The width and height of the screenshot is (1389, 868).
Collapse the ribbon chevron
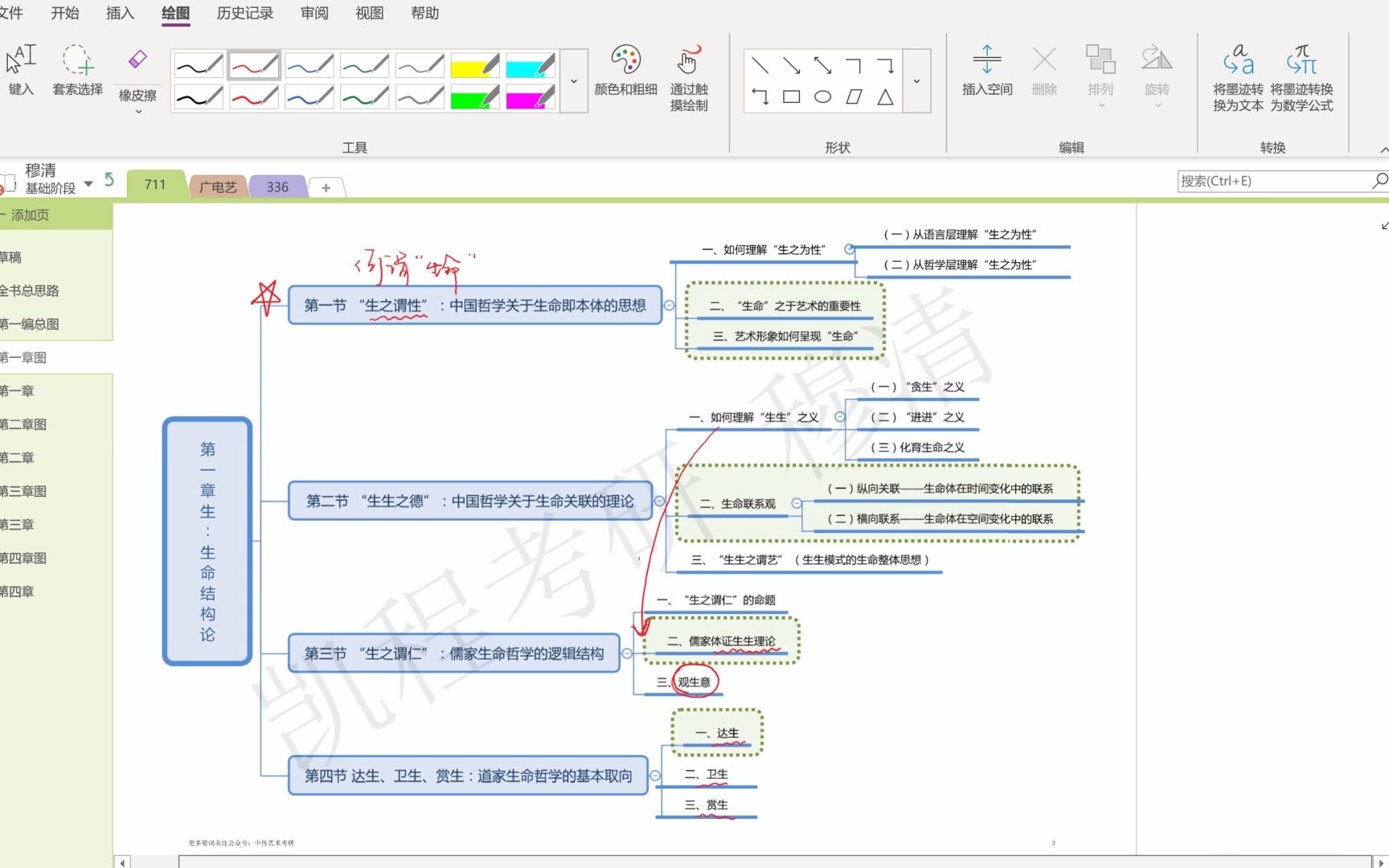[x=1383, y=149]
